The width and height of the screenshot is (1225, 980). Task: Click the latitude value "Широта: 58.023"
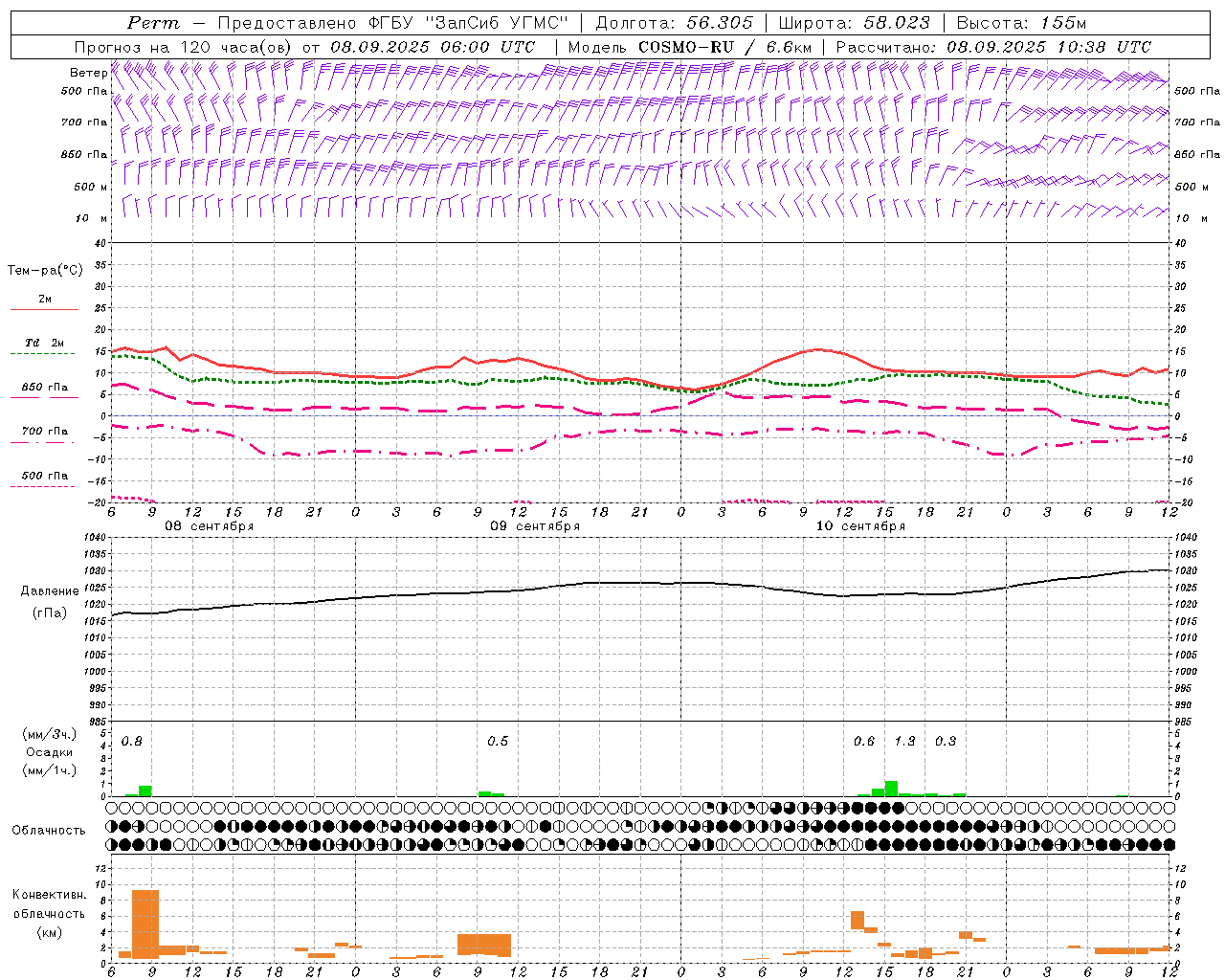coord(855,23)
